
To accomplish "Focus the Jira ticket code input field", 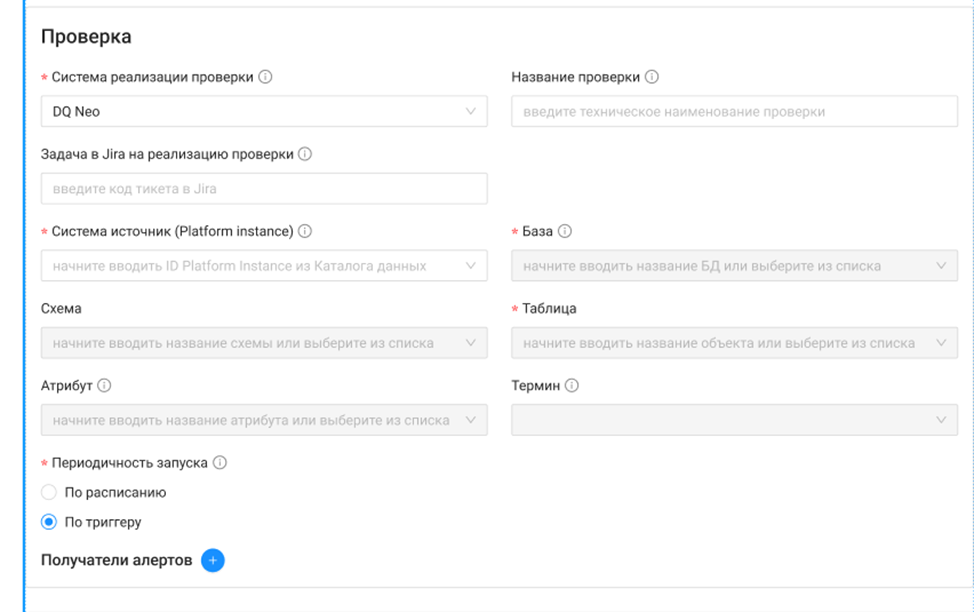I will click(264, 189).
